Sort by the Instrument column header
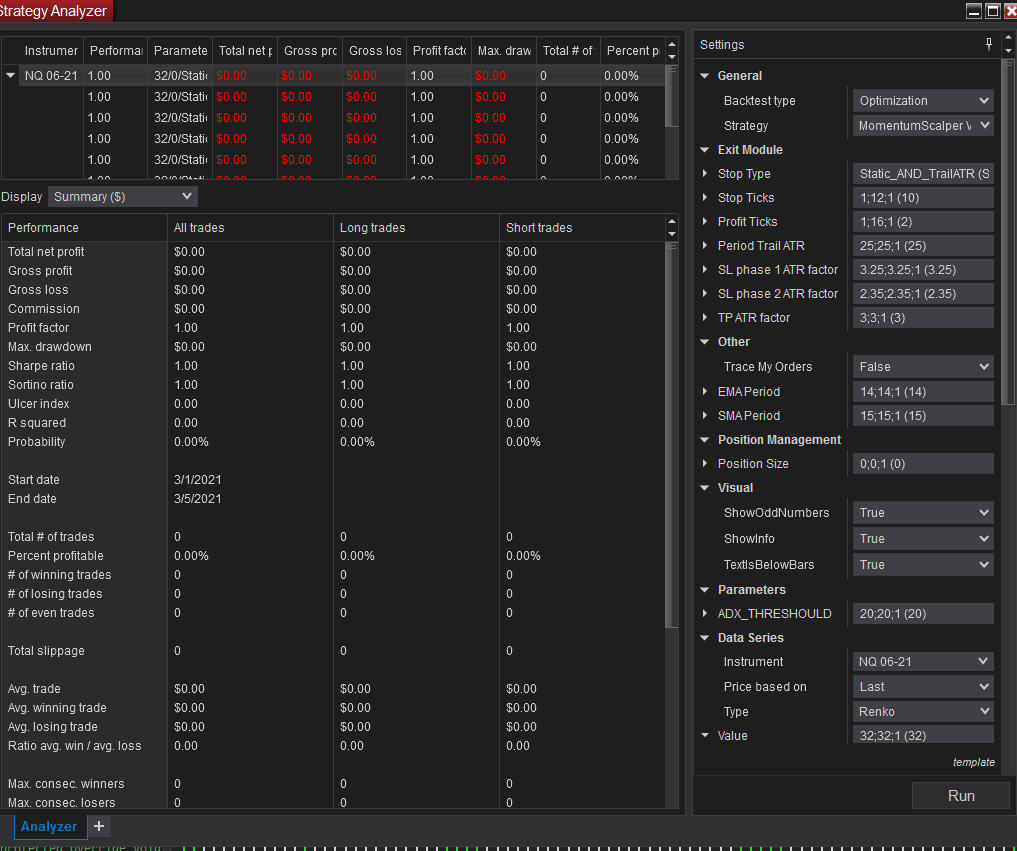1017x851 pixels. (51, 51)
